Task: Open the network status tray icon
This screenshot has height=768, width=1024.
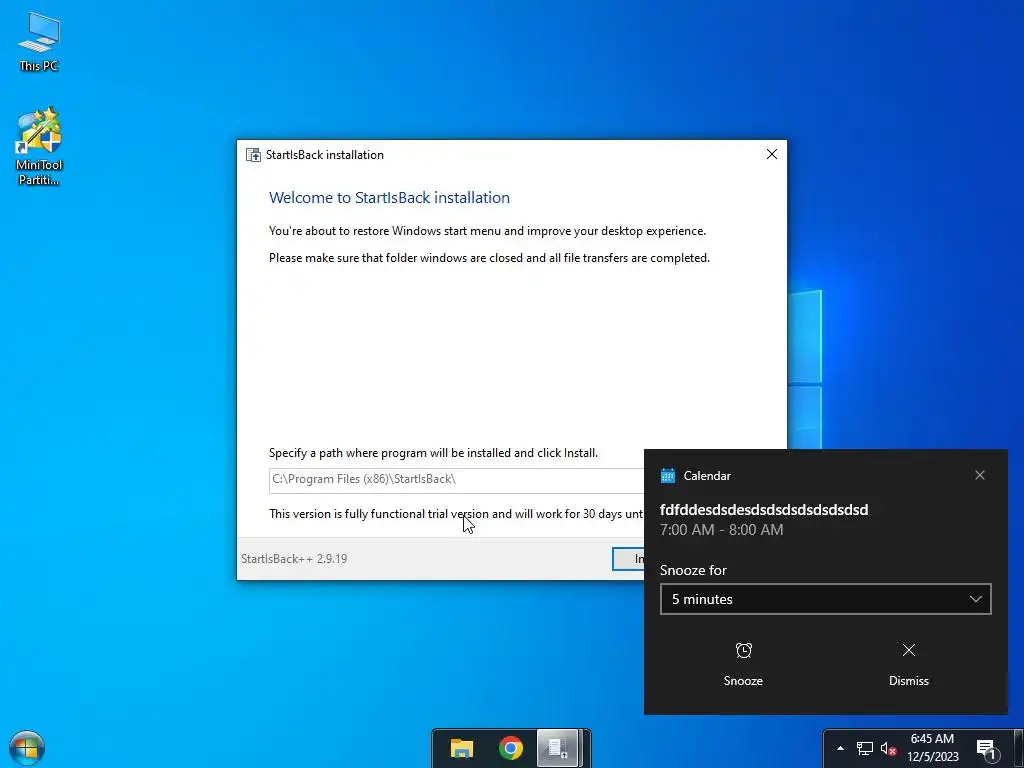Action: click(x=865, y=748)
